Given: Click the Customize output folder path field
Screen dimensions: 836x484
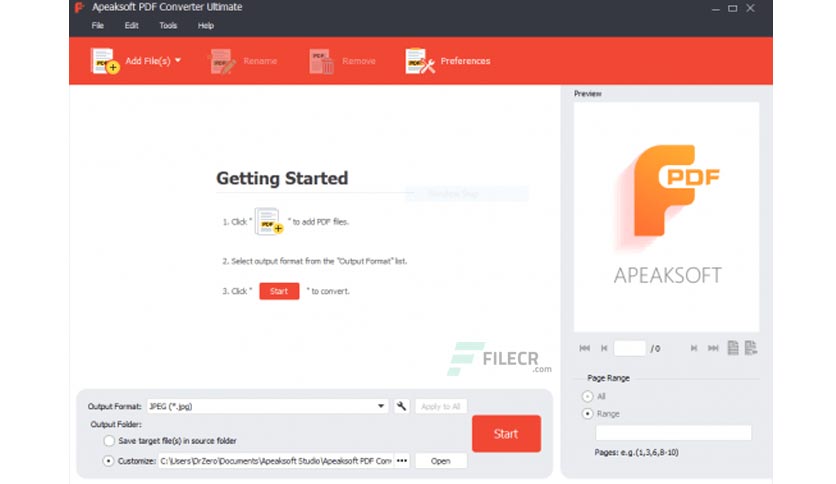Looking at the screenshot, I should [x=276, y=461].
